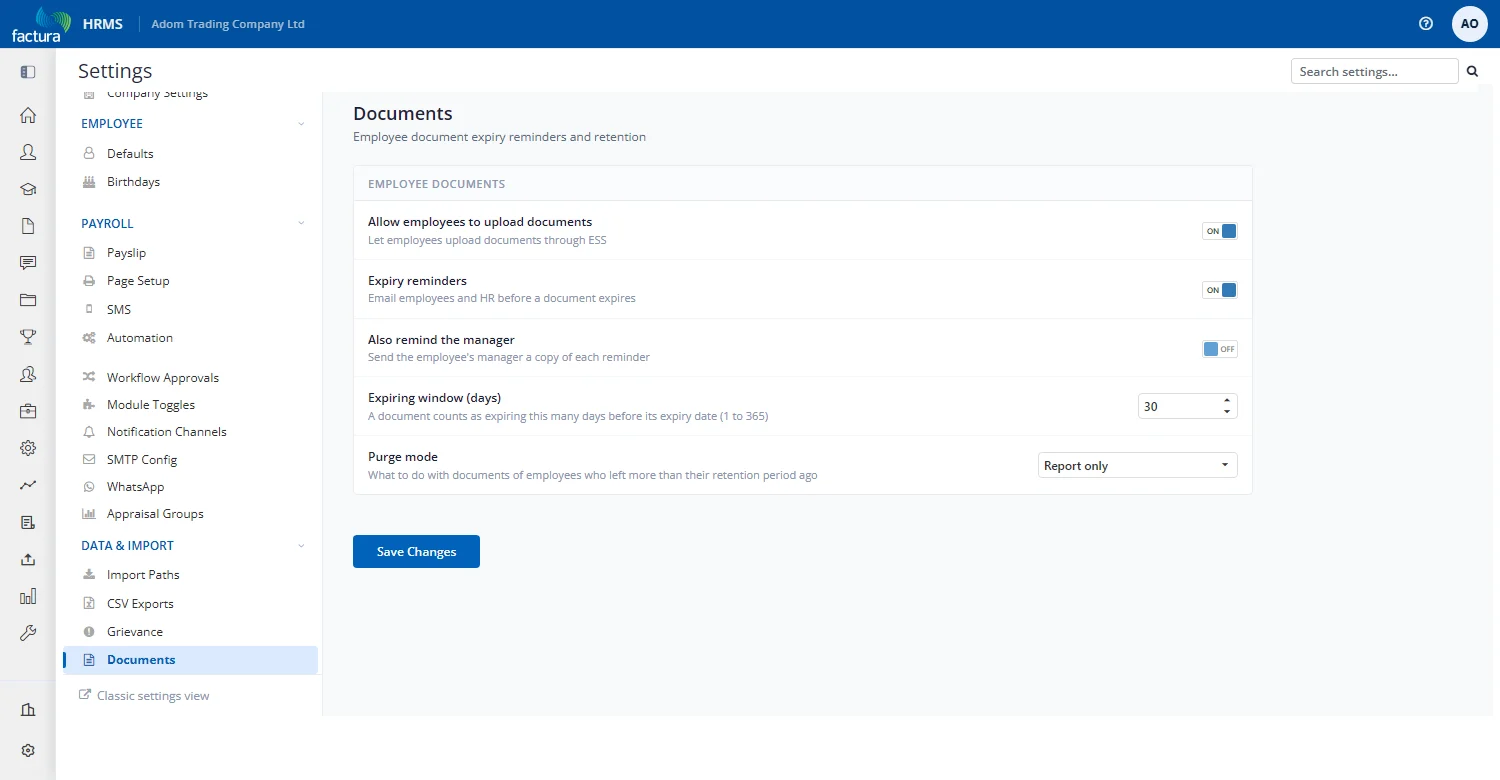1500x780 pixels.
Task: Open SMTP Config settings
Action: (142, 460)
